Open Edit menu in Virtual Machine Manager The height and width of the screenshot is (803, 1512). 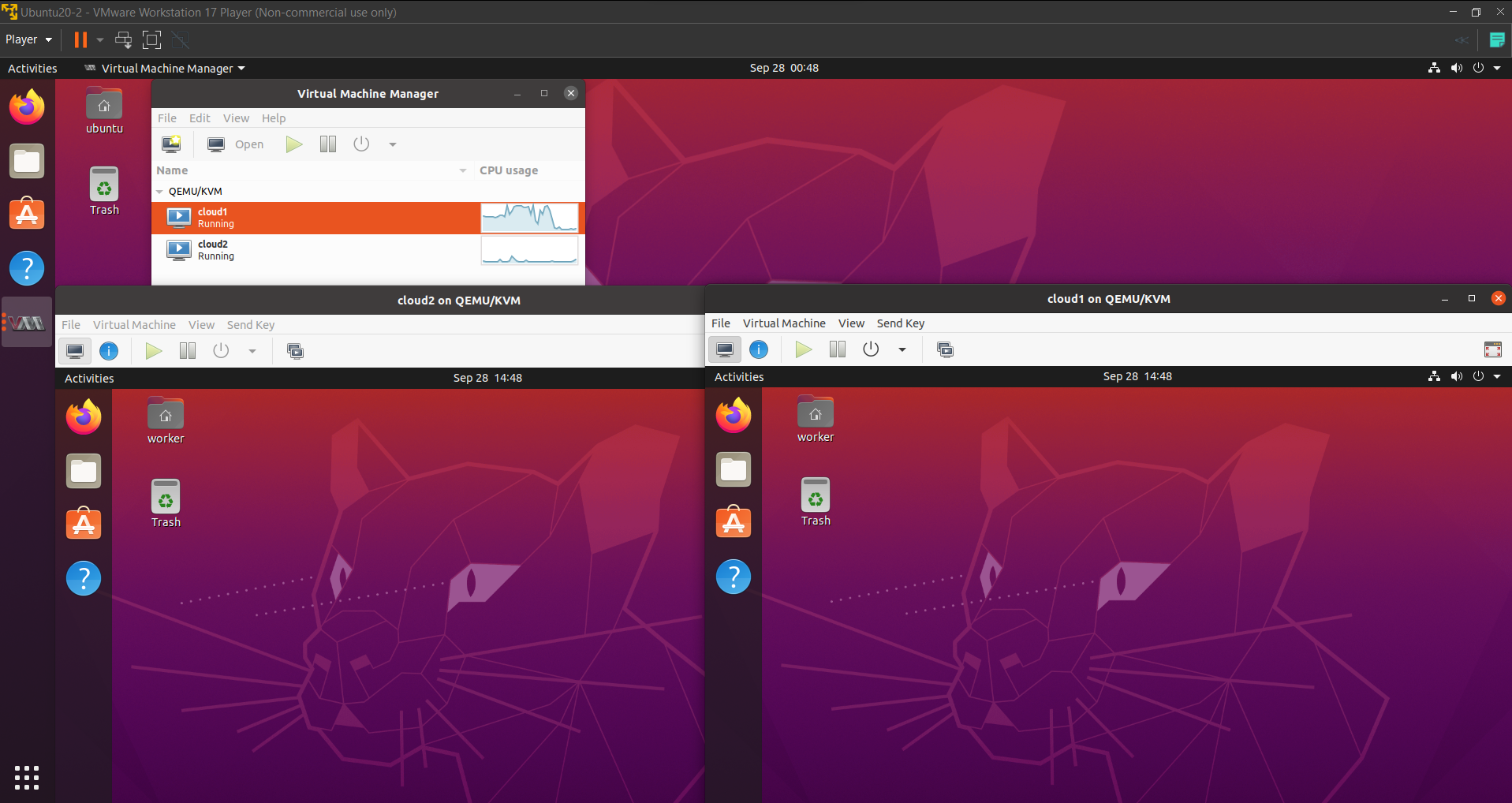click(200, 118)
